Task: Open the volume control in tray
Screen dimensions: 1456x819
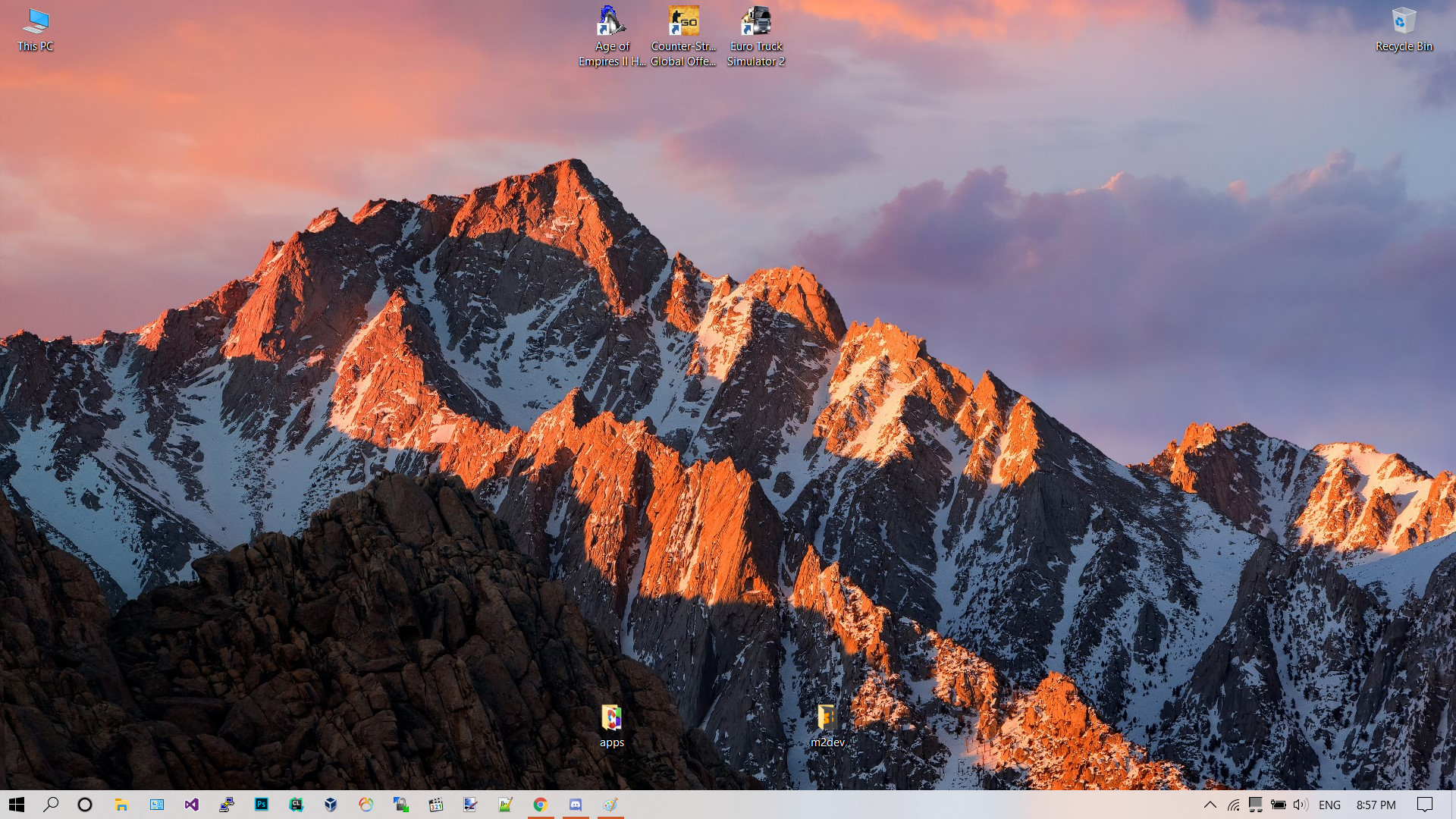Action: click(x=1301, y=805)
